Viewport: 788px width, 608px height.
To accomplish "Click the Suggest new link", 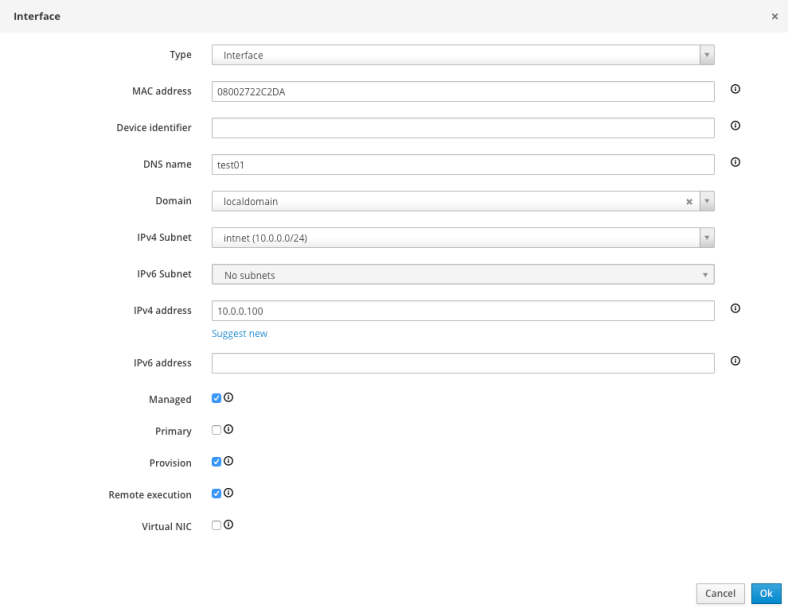I will click(x=239, y=334).
